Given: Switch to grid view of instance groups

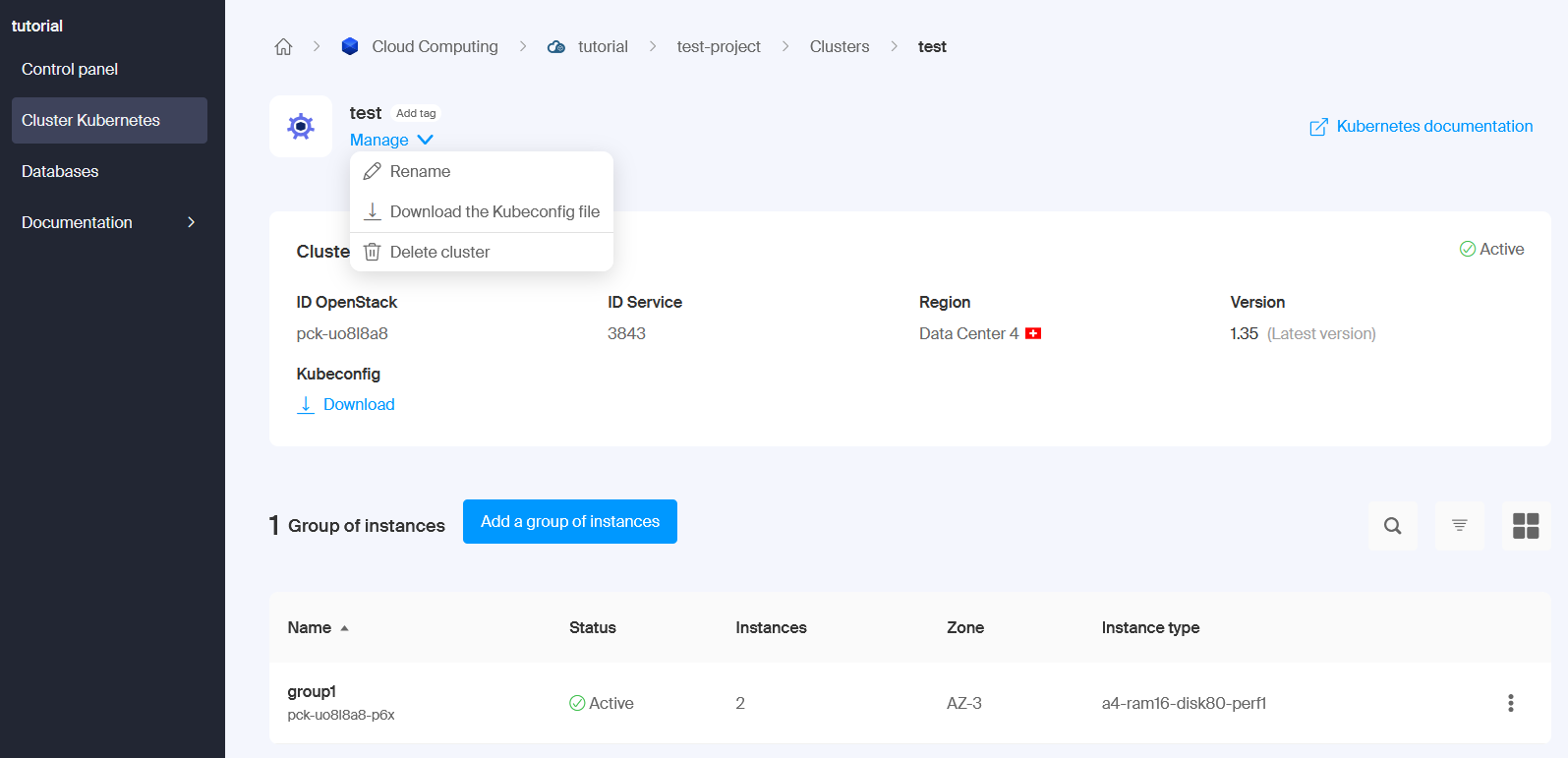Looking at the screenshot, I should click(1526, 526).
